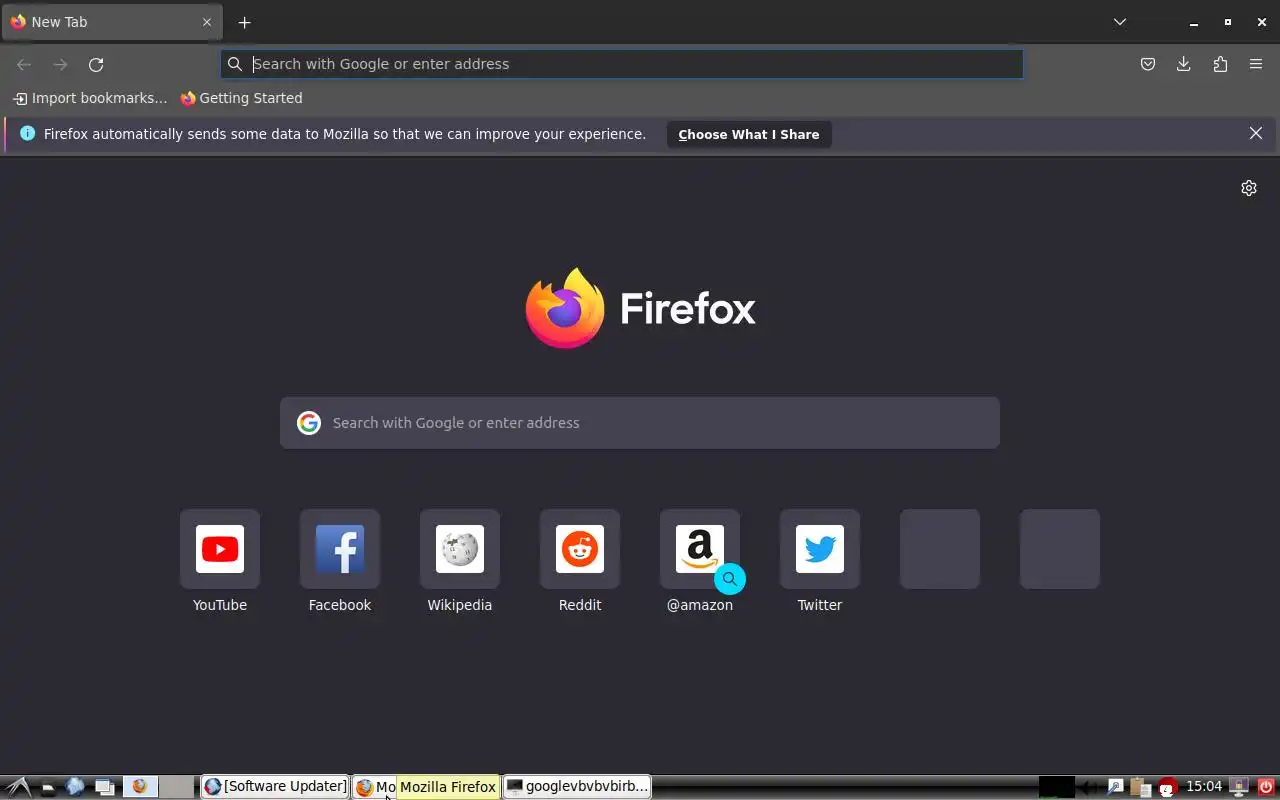Open the taskbar start menu icon
1280x800 pixels.
[18, 787]
